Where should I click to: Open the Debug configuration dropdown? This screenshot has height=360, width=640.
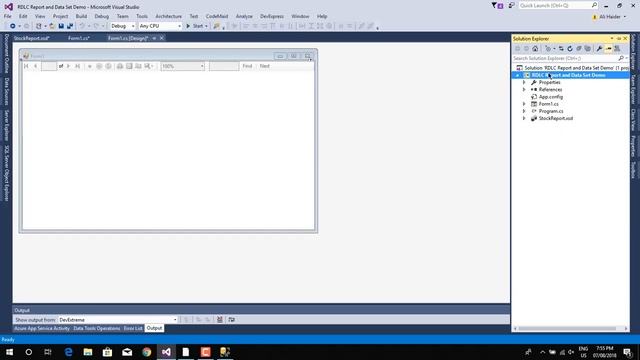pos(122,26)
